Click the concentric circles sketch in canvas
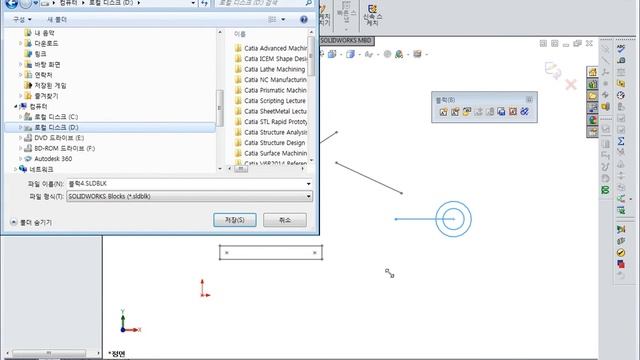The height and width of the screenshot is (360, 640). [453, 219]
